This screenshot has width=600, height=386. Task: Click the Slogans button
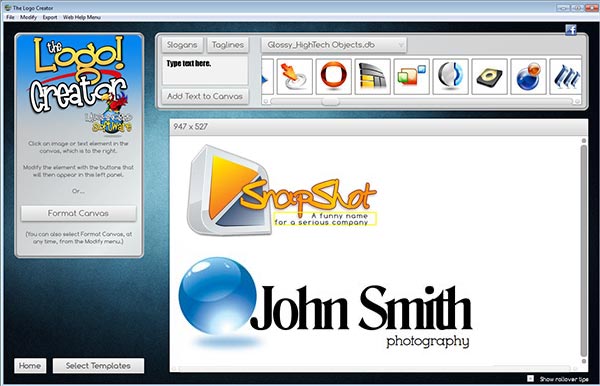pyautogui.click(x=182, y=45)
